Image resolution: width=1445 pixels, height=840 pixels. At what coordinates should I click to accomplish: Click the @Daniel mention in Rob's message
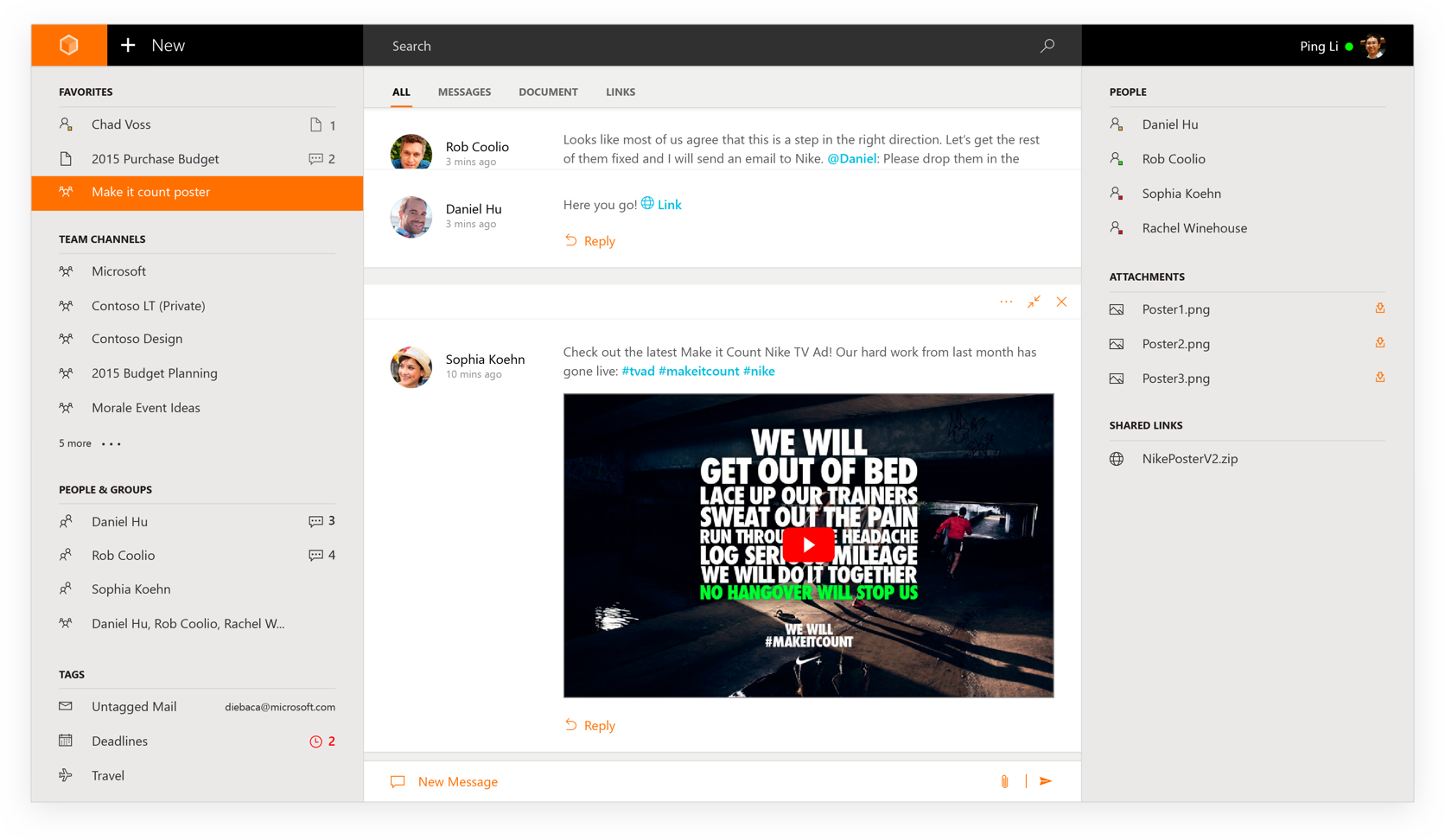[x=852, y=159]
